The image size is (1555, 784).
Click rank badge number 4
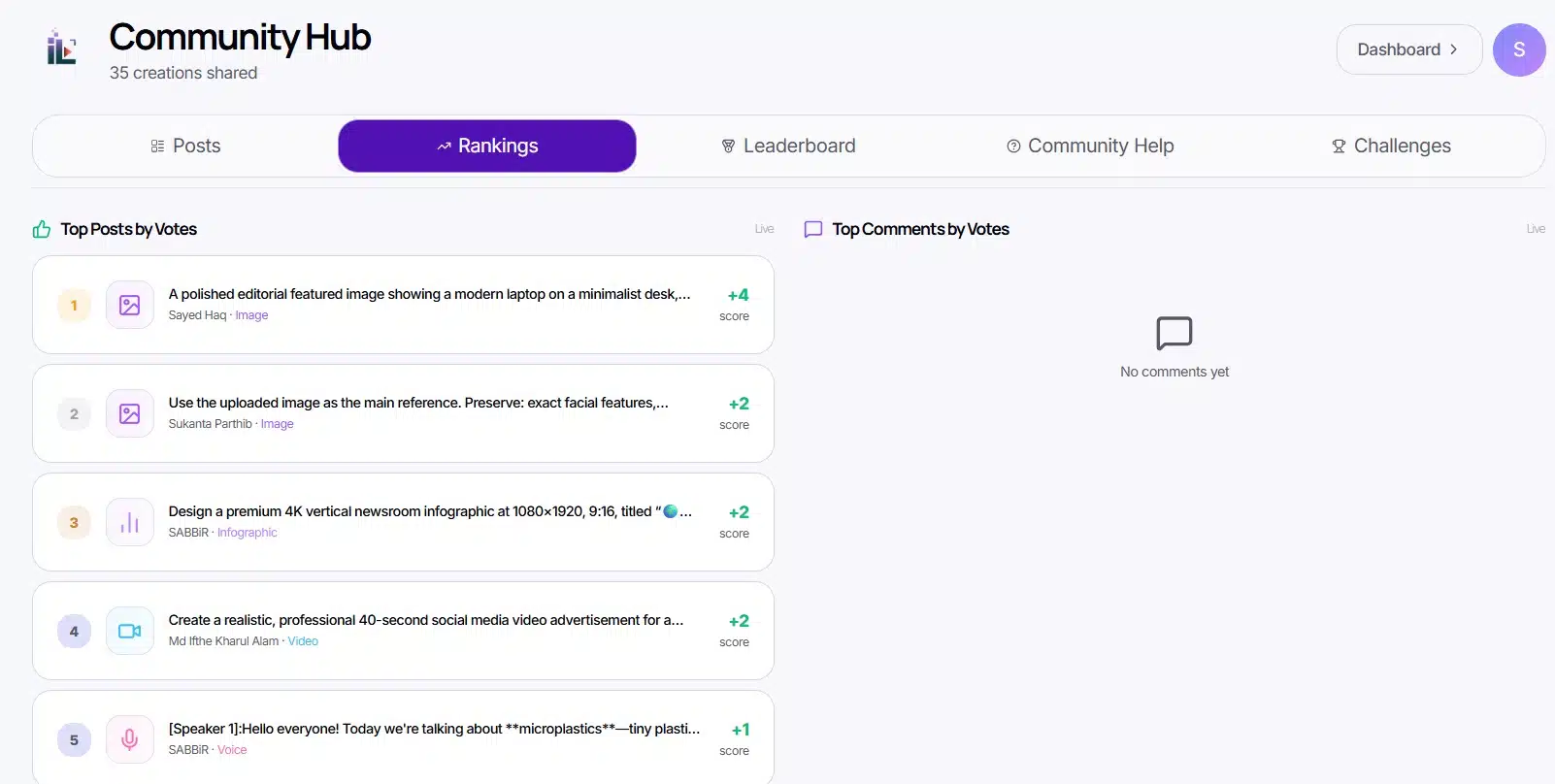click(x=74, y=631)
